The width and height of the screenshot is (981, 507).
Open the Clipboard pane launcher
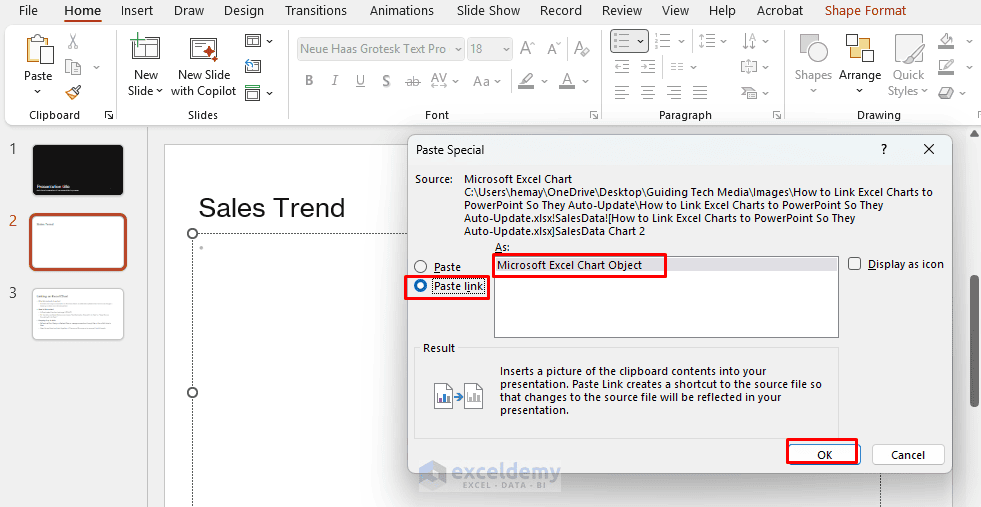pos(109,115)
